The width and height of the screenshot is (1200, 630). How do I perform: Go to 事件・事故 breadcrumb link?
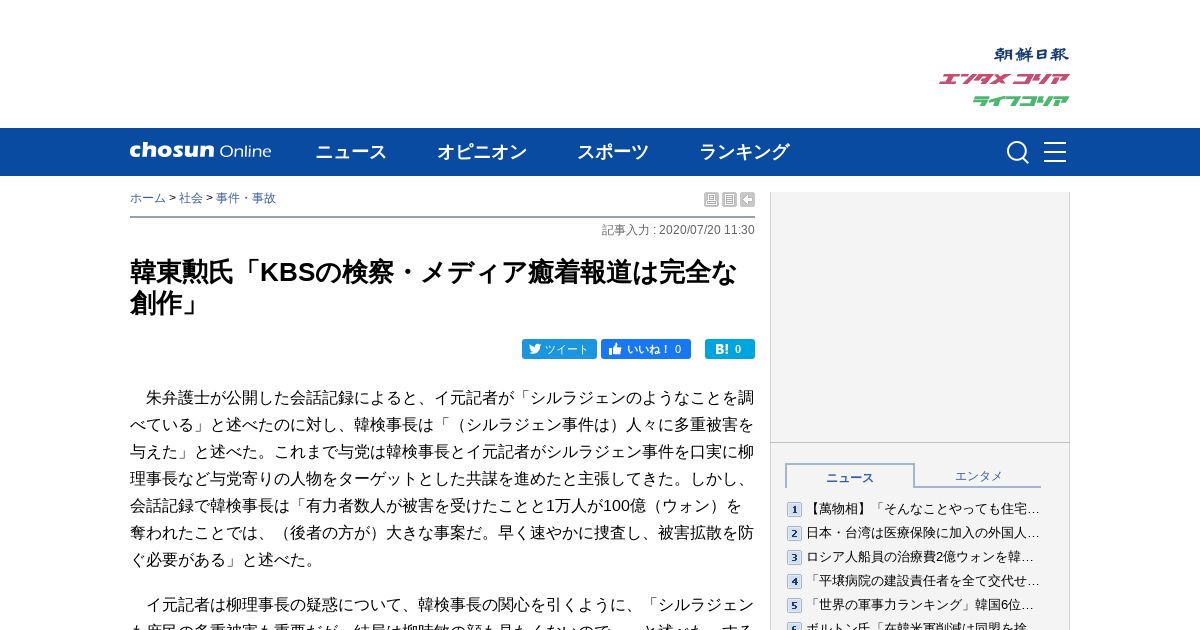click(x=246, y=198)
